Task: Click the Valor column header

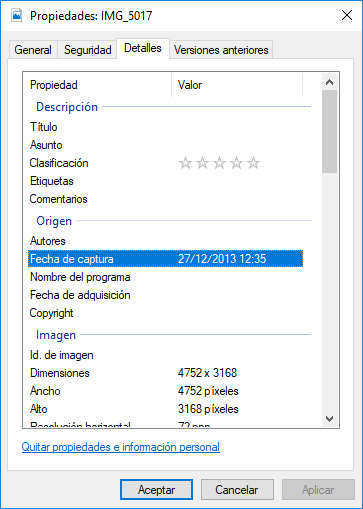Action: (x=237, y=85)
